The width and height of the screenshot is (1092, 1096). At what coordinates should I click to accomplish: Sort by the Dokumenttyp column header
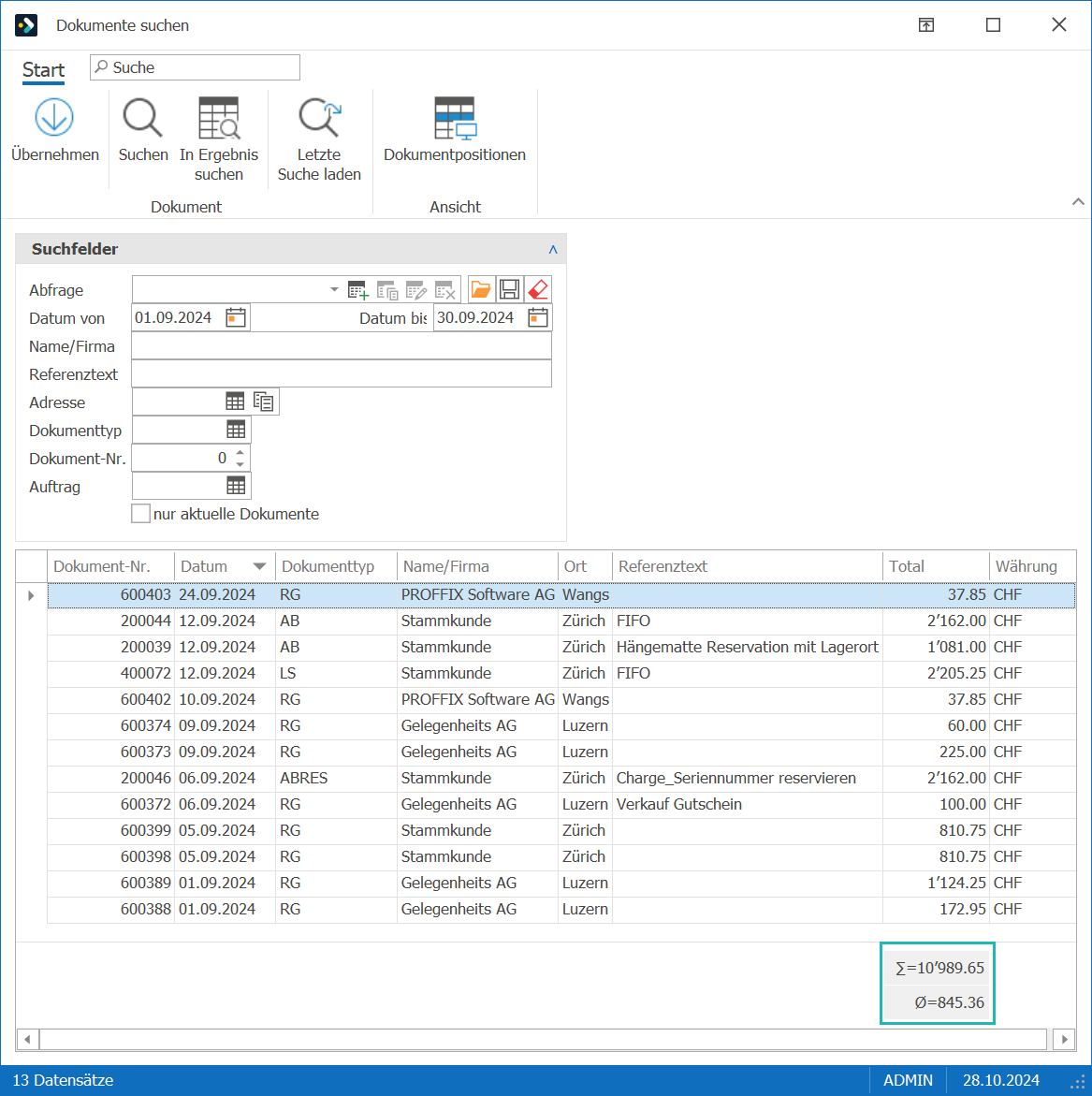coord(336,566)
